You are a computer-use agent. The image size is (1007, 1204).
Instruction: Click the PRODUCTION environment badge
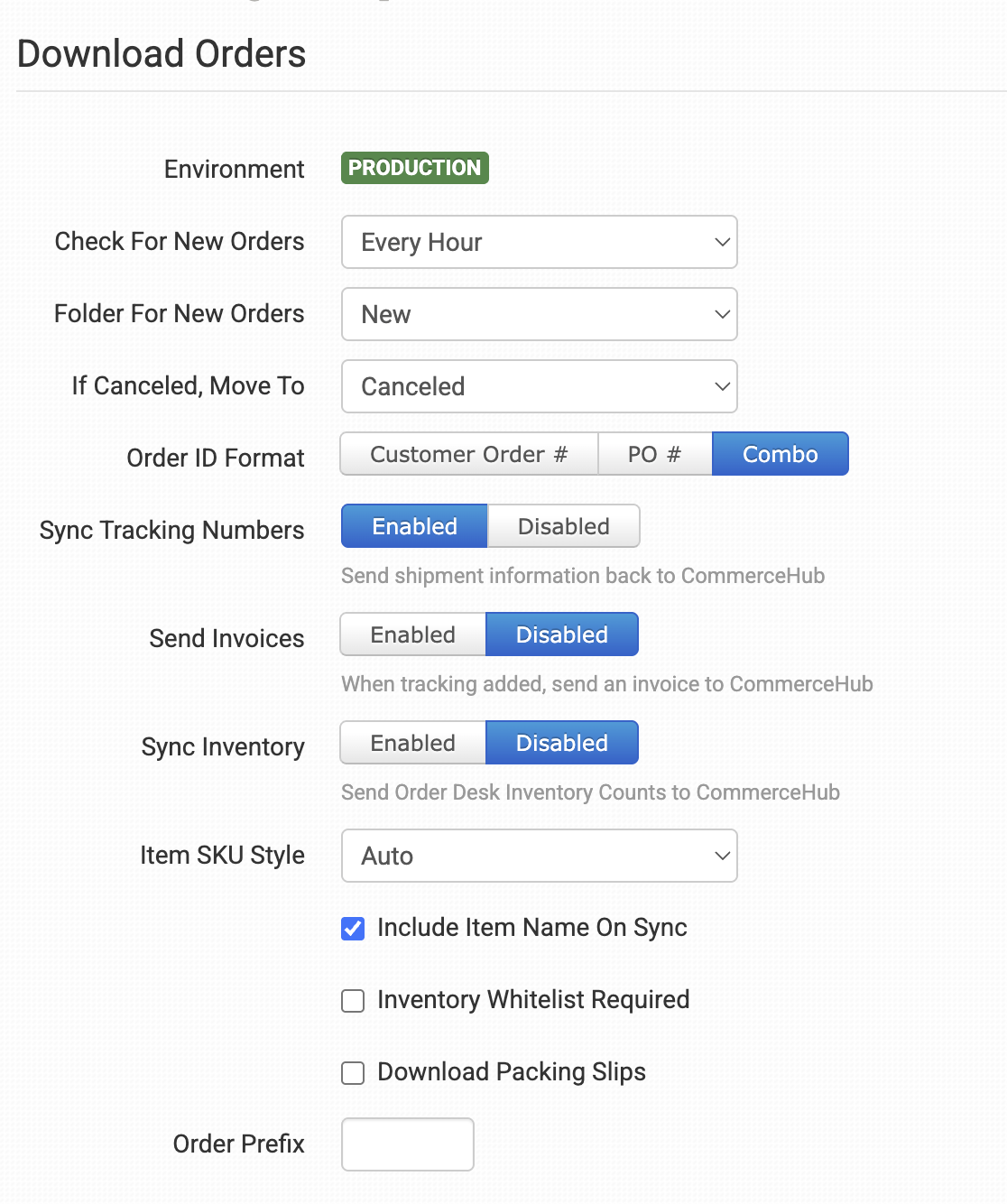tap(414, 168)
